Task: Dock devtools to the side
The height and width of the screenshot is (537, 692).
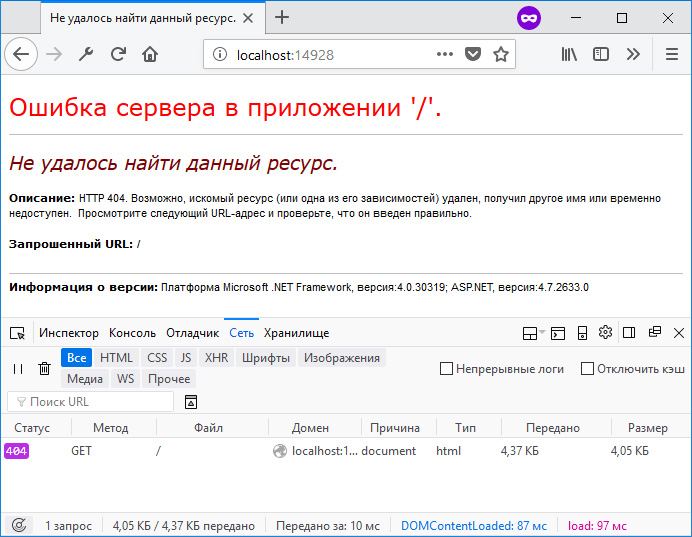Action: [x=629, y=333]
